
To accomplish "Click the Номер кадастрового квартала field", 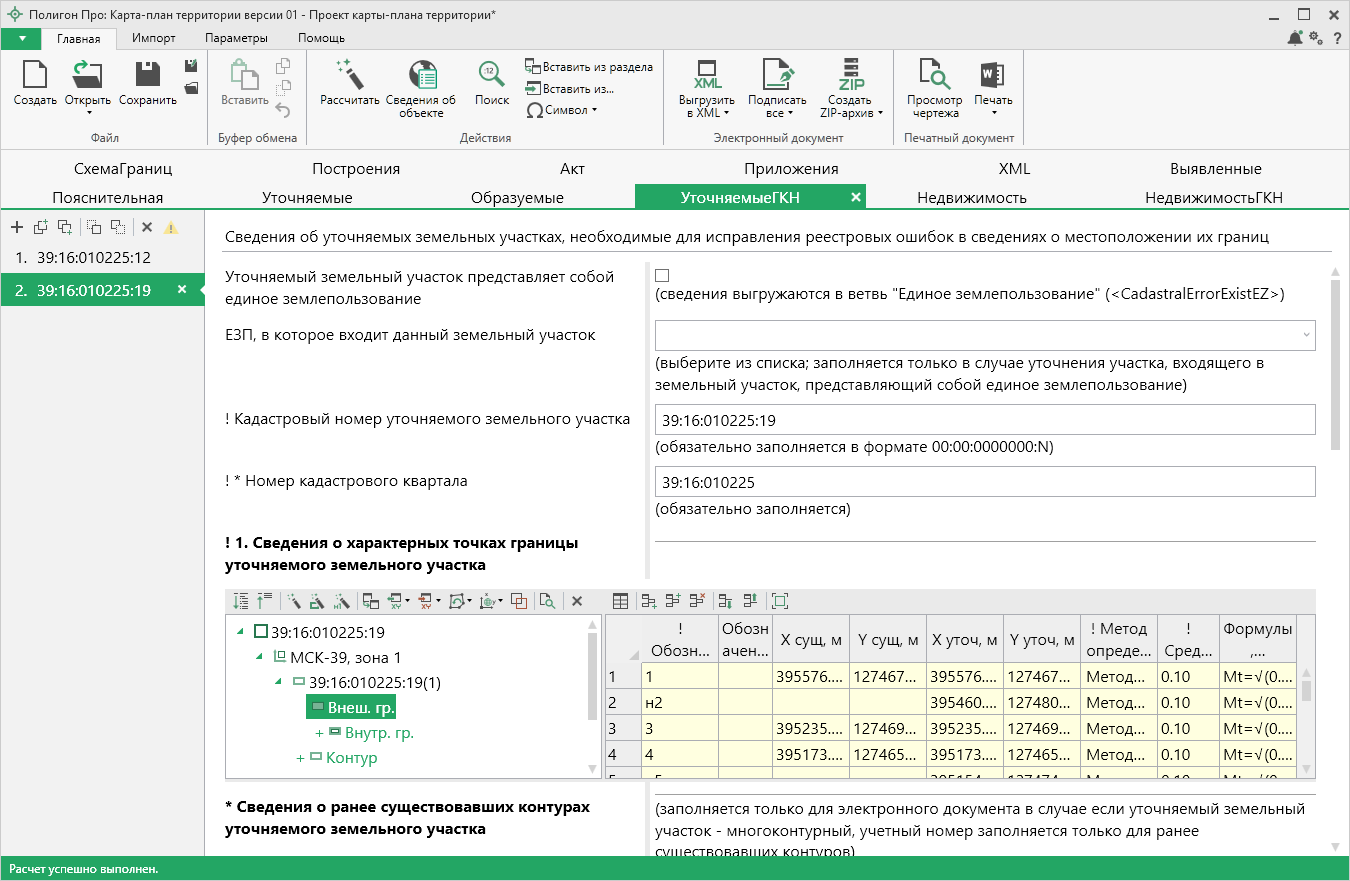I will [984, 482].
